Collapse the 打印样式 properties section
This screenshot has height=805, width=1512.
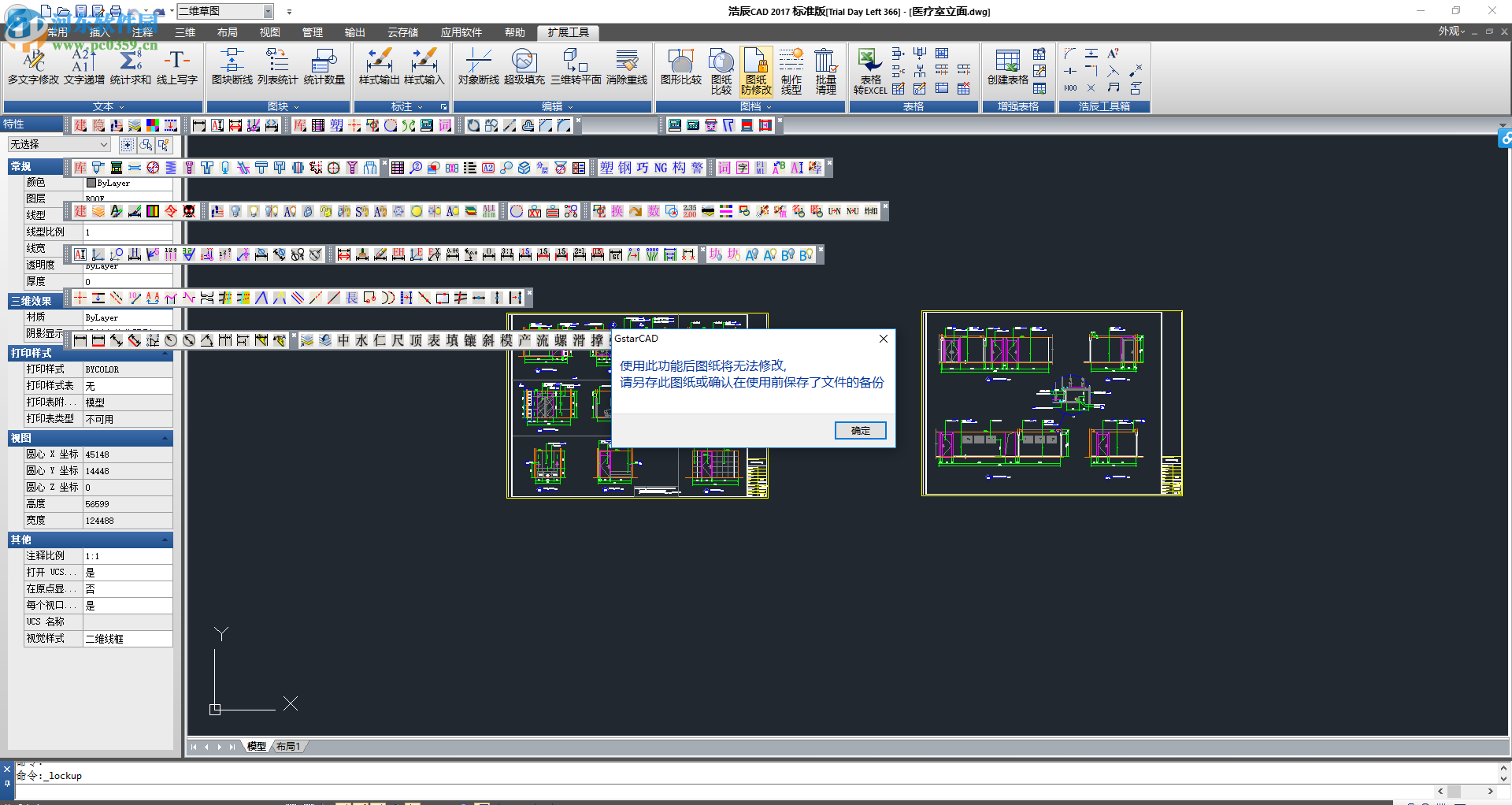pyautogui.click(x=165, y=353)
